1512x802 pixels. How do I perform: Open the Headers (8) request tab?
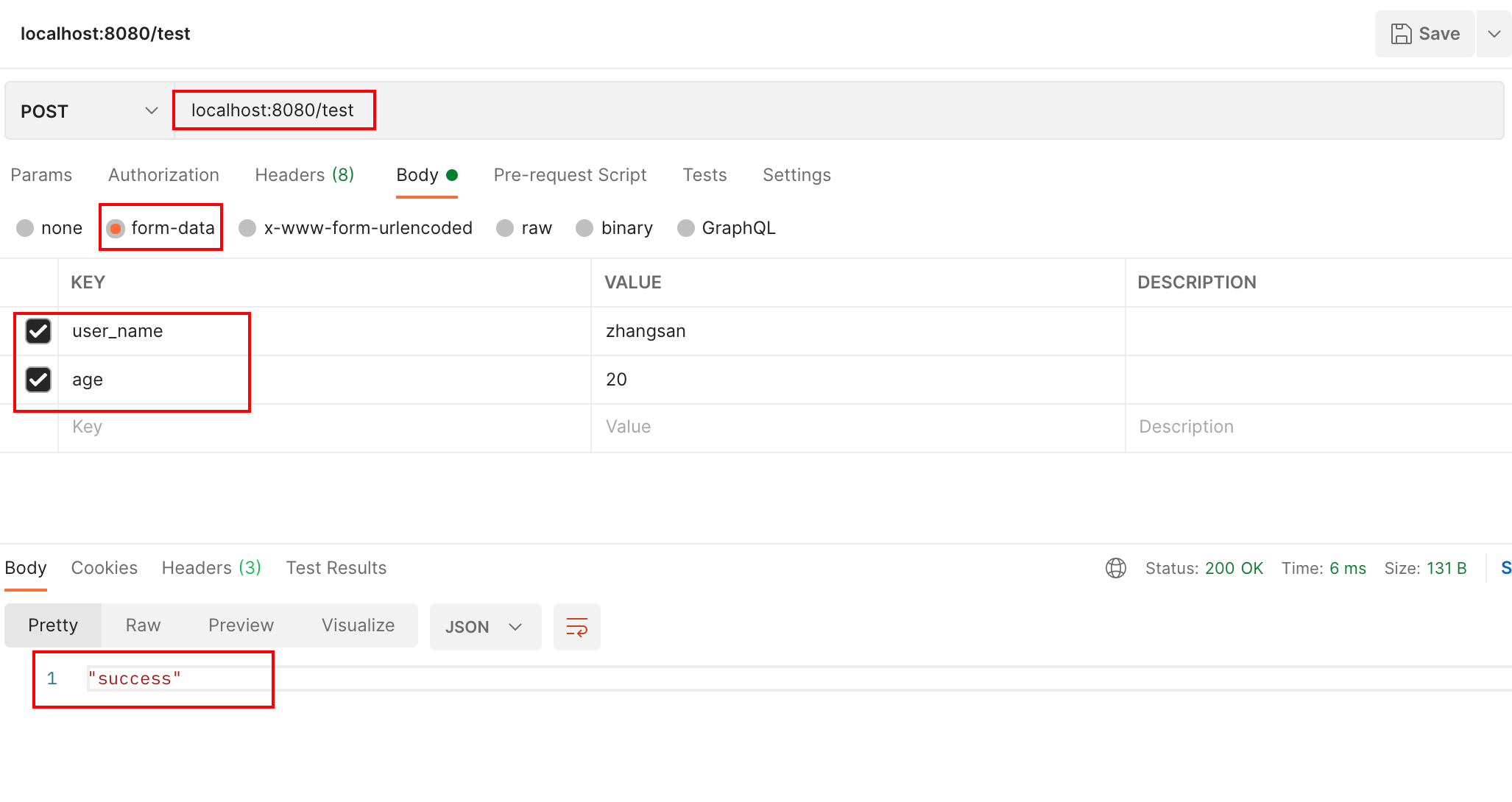[x=305, y=175]
